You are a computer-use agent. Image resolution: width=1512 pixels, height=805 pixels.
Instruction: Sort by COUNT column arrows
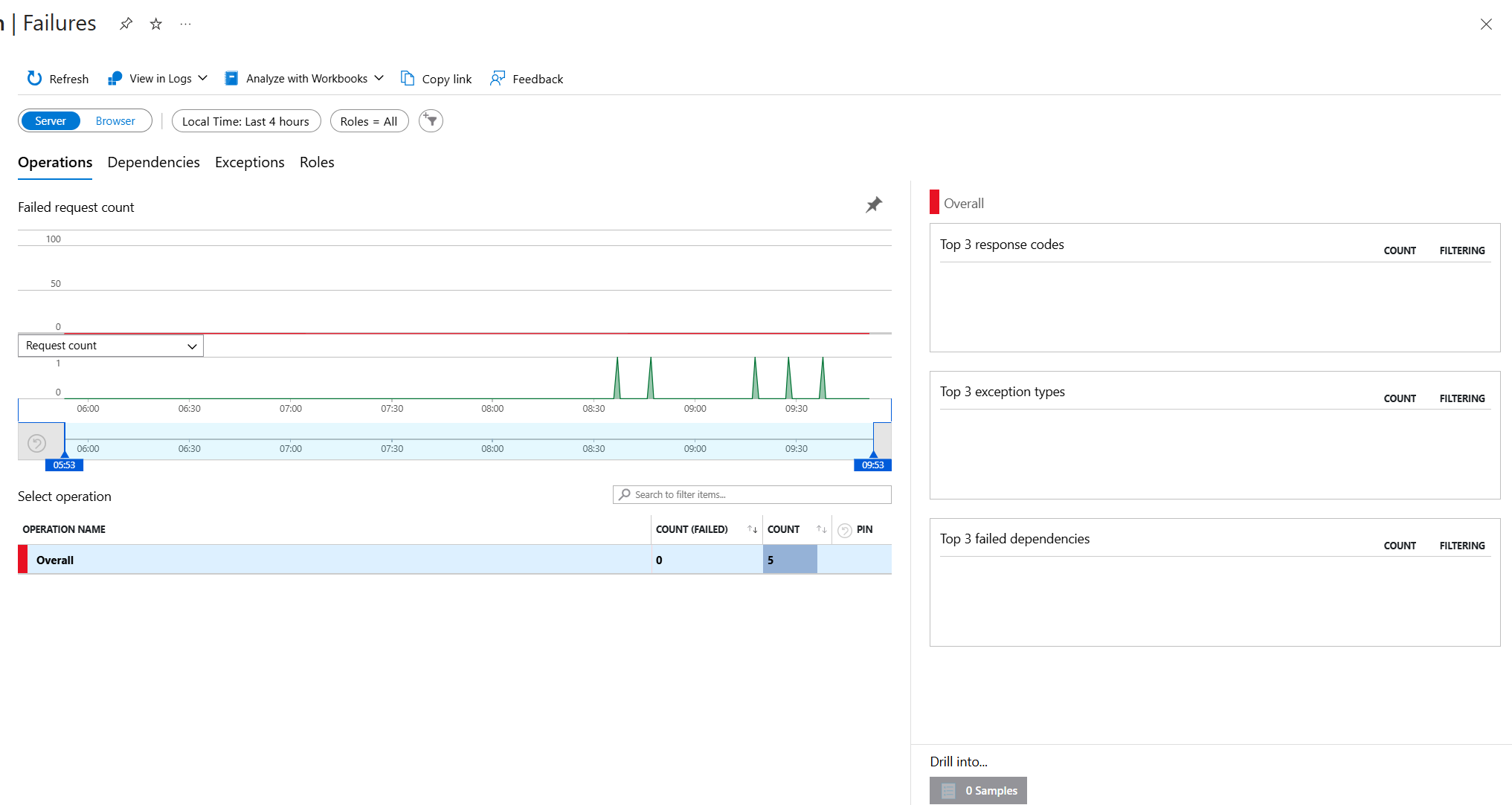tap(821, 529)
